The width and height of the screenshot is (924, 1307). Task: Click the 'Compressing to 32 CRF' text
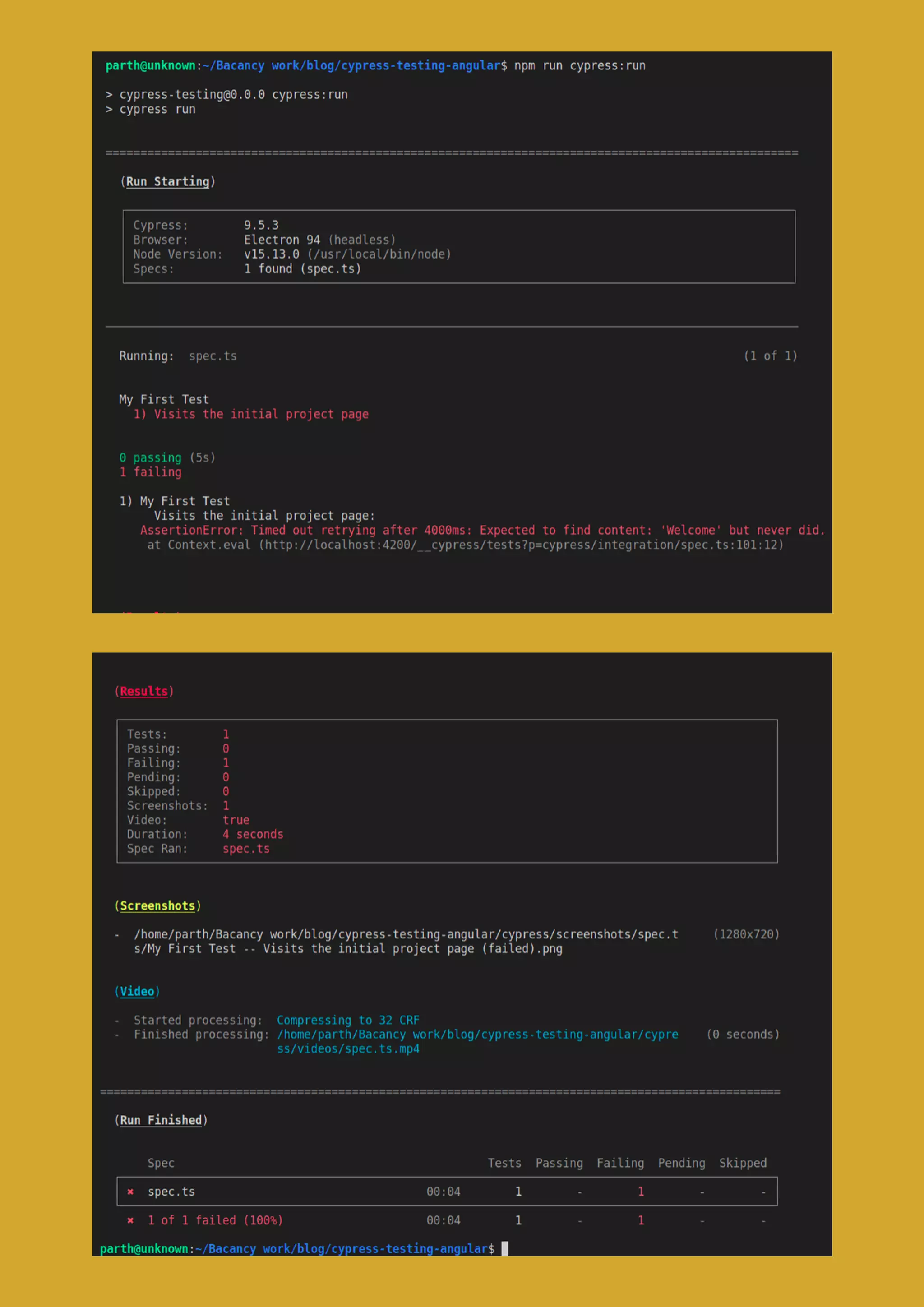tap(348, 1020)
